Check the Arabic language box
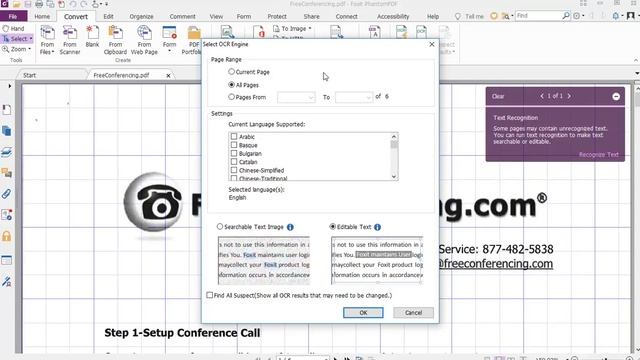 (234, 136)
